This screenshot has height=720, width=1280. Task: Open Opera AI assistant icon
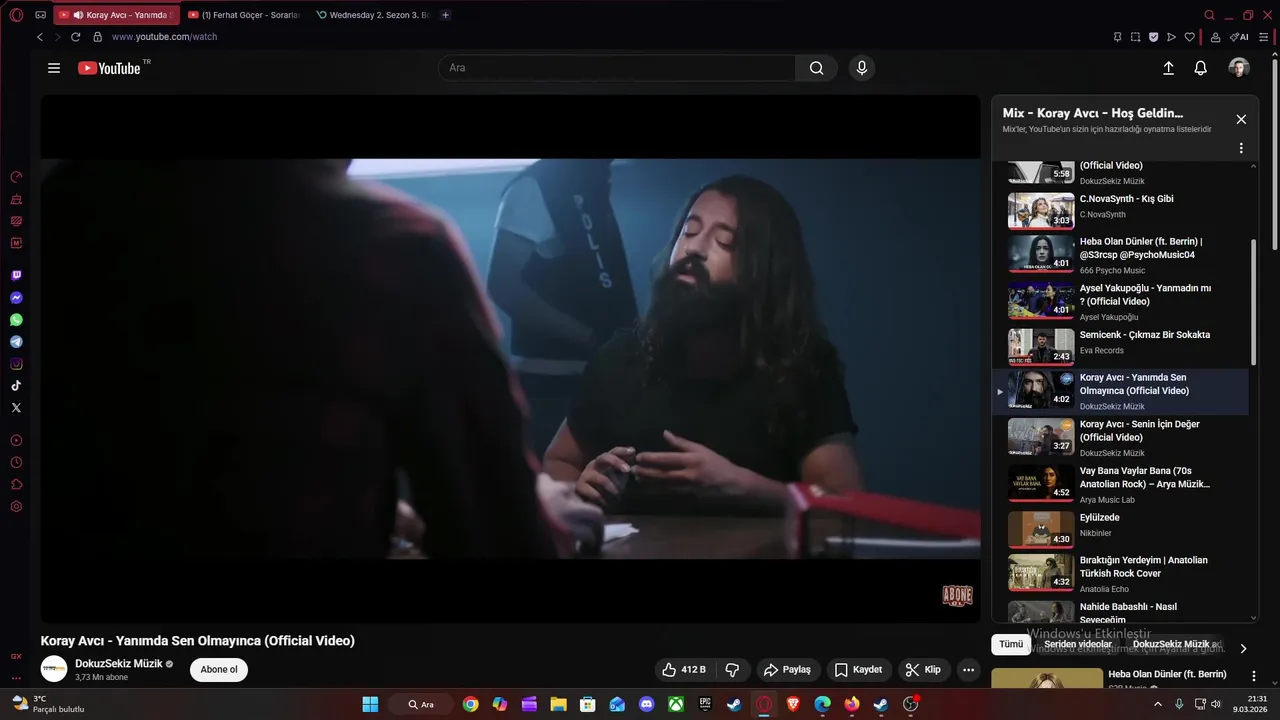(1239, 37)
